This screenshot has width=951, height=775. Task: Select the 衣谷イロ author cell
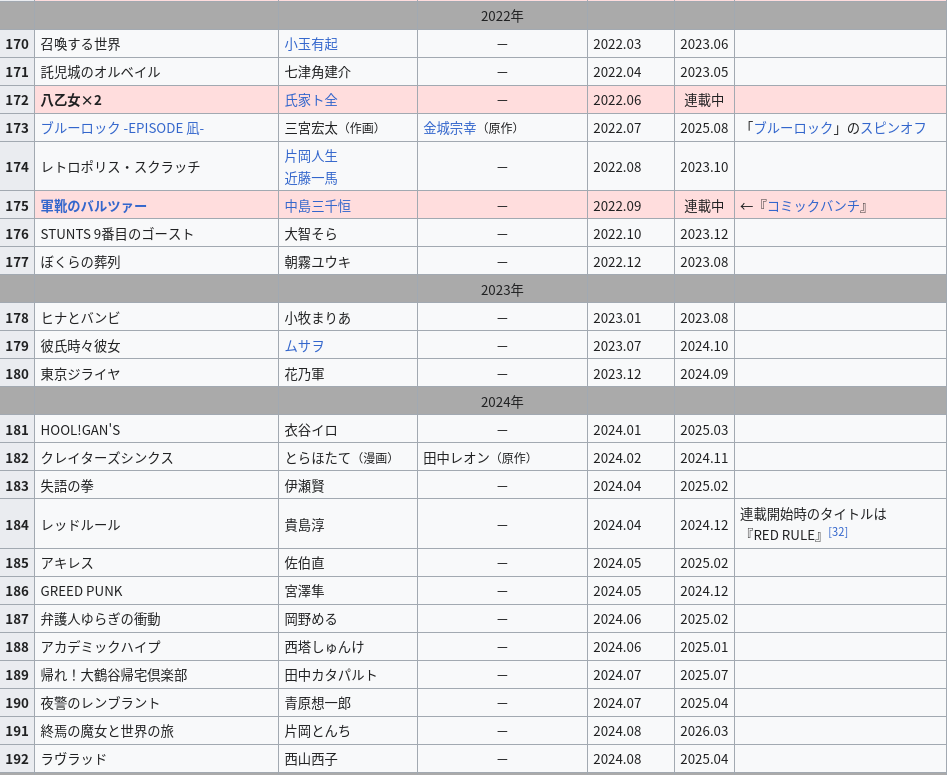point(348,430)
